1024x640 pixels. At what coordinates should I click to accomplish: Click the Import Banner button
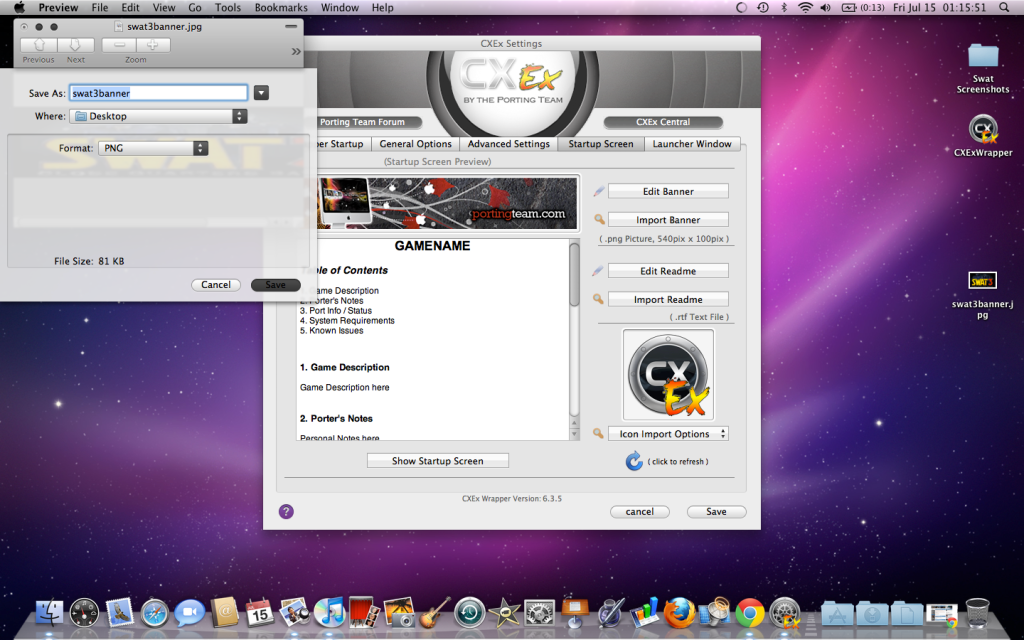[668, 220]
